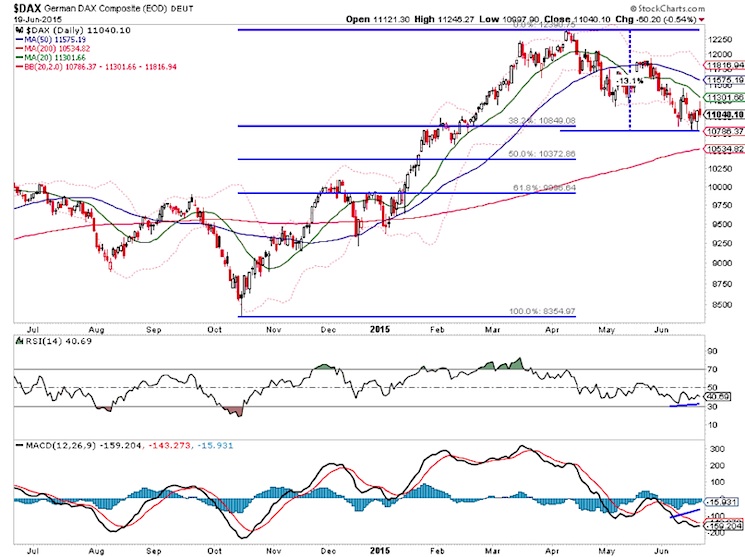The width and height of the screenshot is (745, 557).
Task: Click the $DAX ticker symbol title
Action: (x=27, y=8)
